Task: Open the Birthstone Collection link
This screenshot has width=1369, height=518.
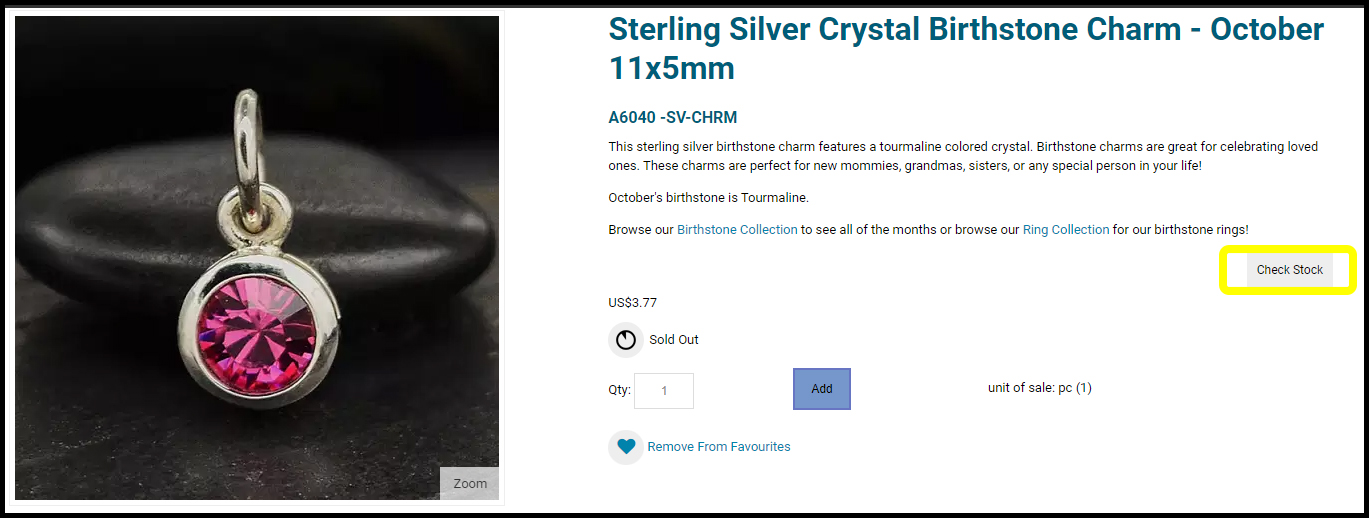Action: tap(737, 230)
